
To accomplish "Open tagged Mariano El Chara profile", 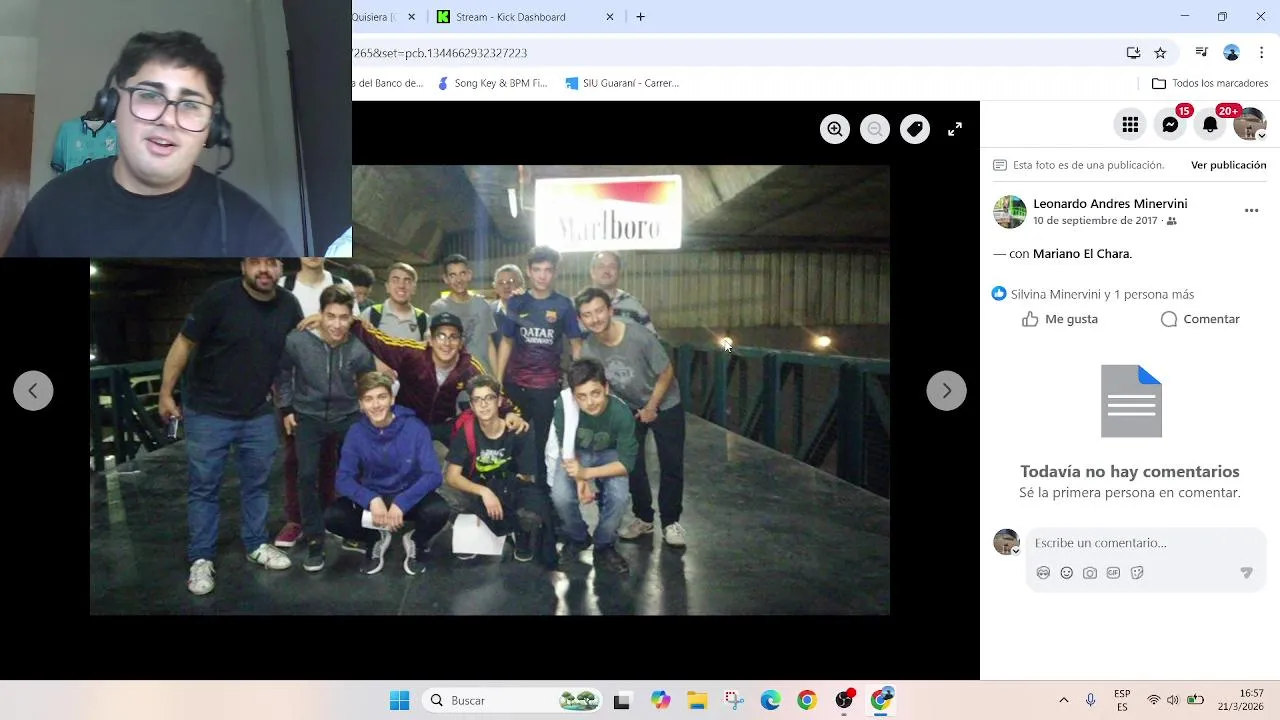I will coord(1081,254).
